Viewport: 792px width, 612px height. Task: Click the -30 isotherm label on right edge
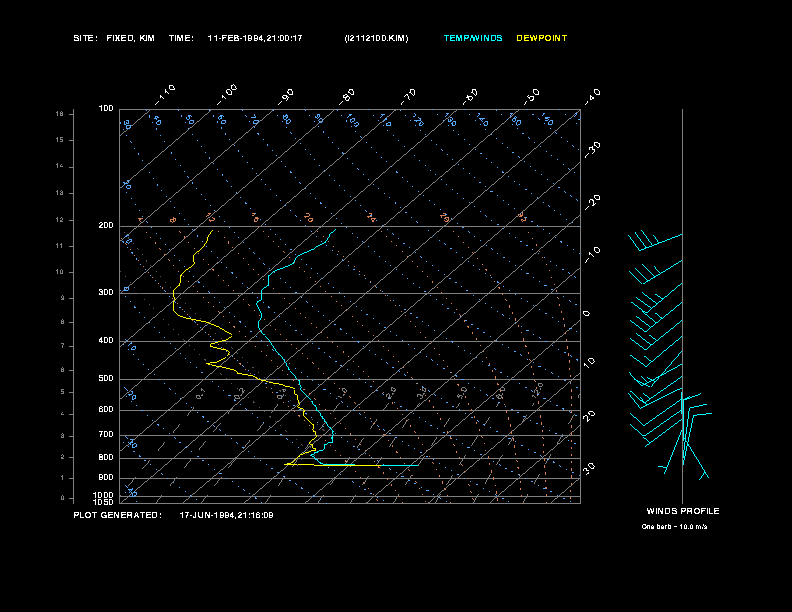pos(592,150)
